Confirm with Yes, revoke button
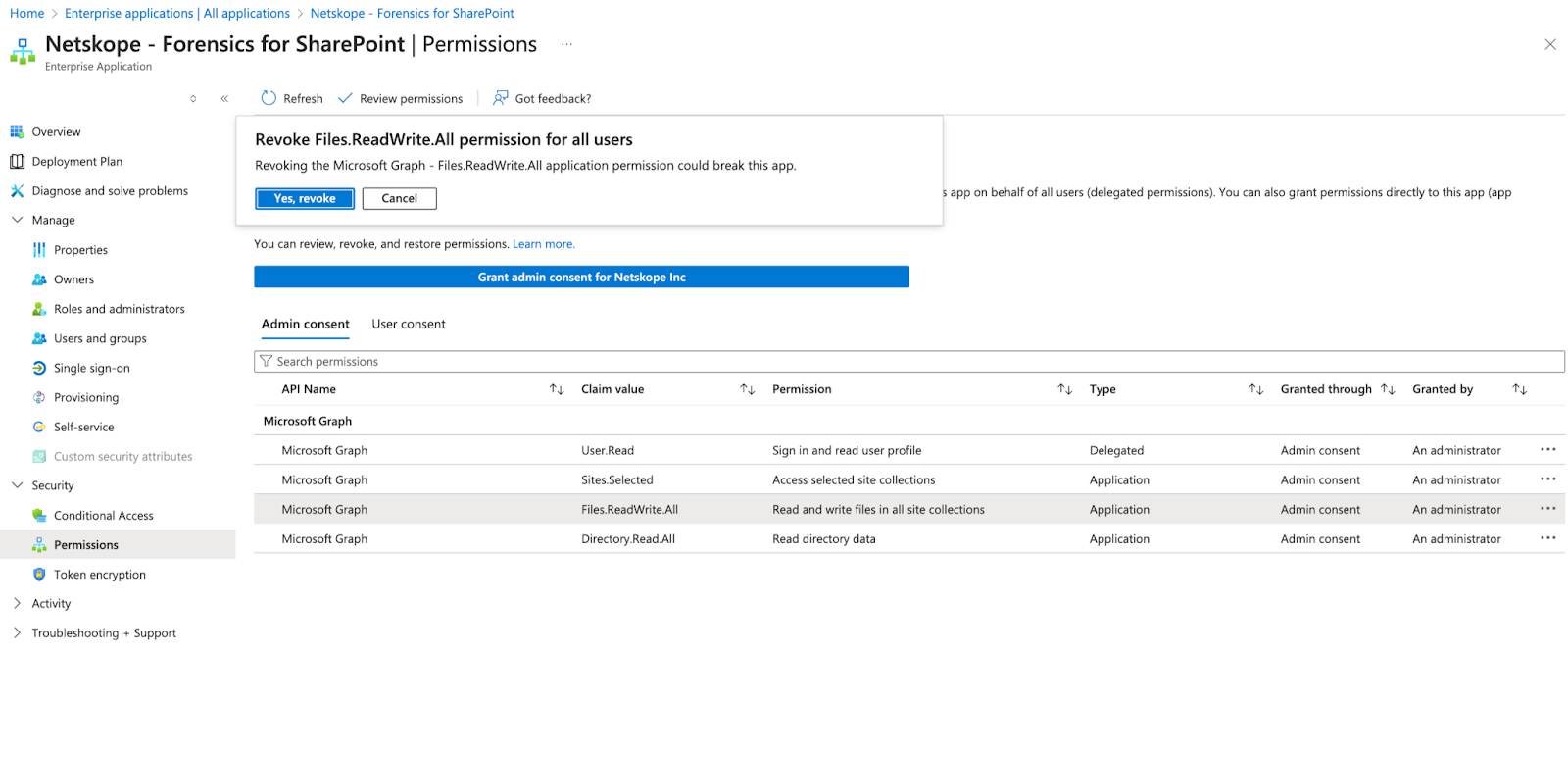This screenshot has height=757, width=1568. click(305, 198)
